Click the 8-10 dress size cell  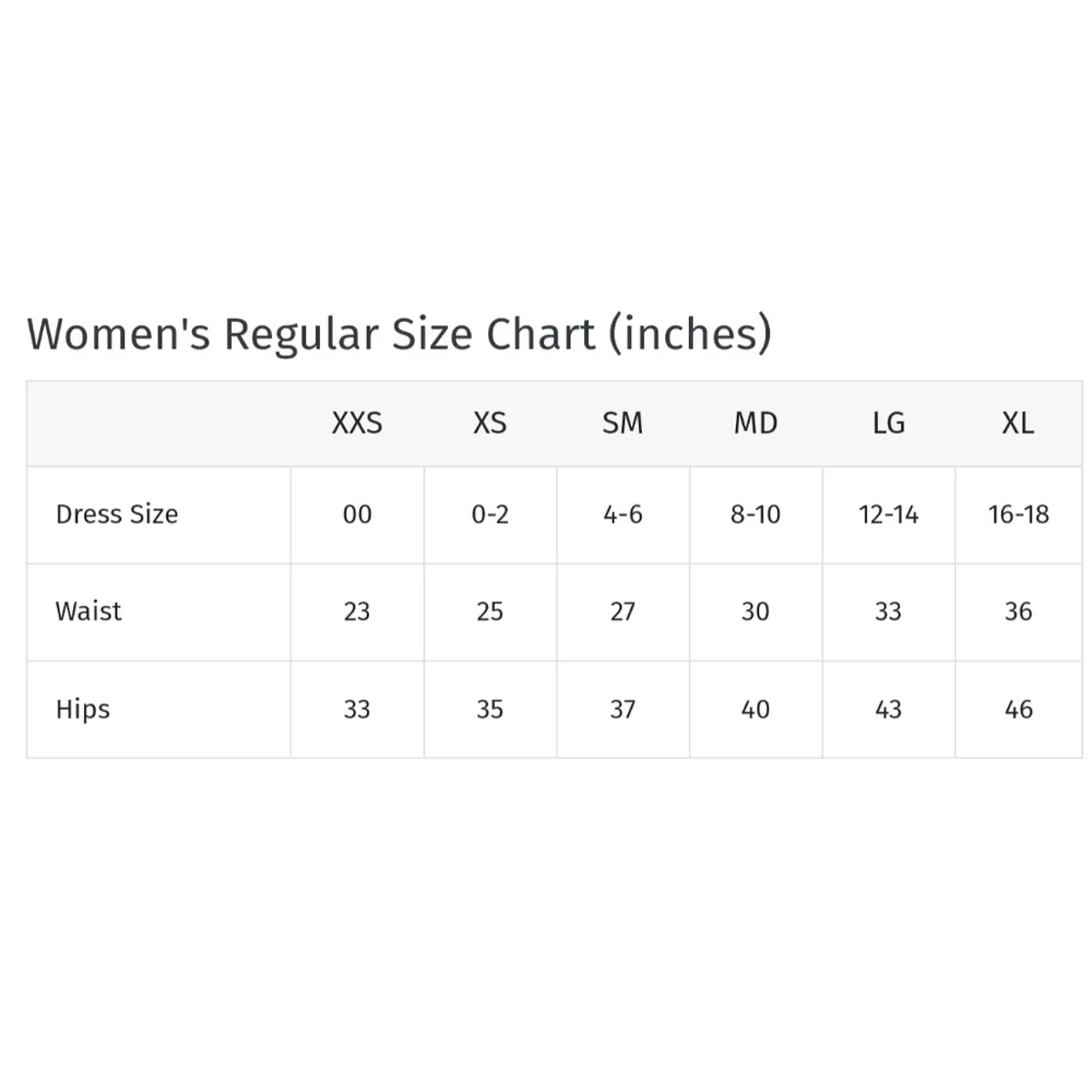coord(756,515)
